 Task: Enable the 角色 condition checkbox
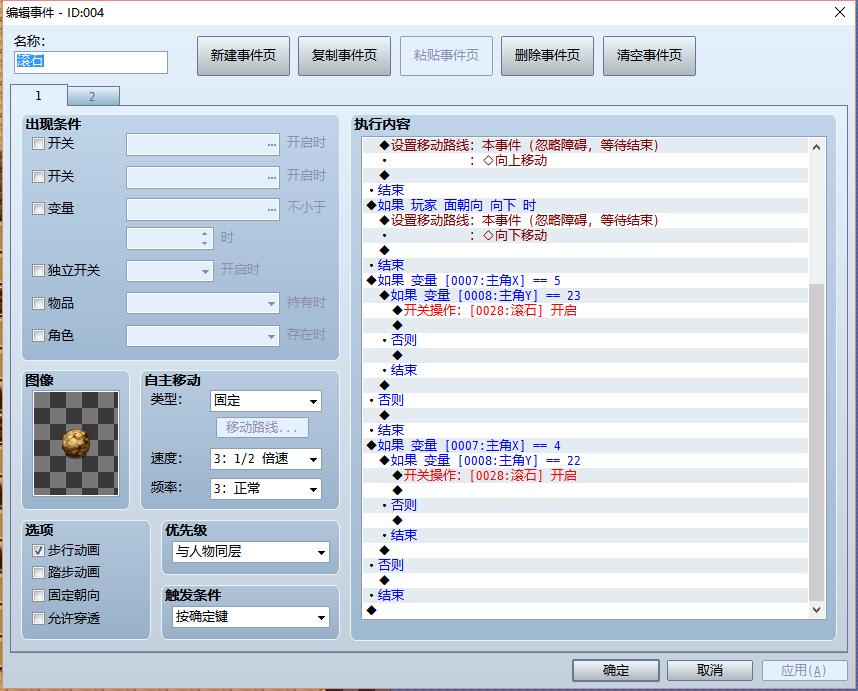pyautogui.click(x=38, y=335)
